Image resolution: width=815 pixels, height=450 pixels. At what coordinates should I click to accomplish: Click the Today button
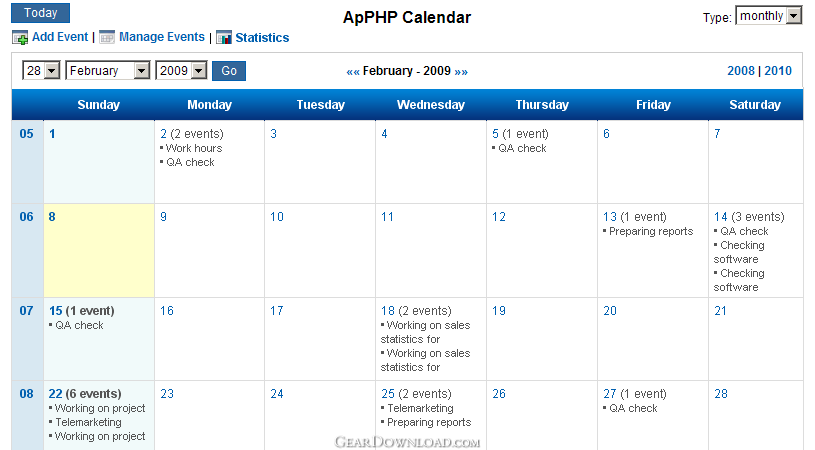pyautogui.click(x=41, y=13)
